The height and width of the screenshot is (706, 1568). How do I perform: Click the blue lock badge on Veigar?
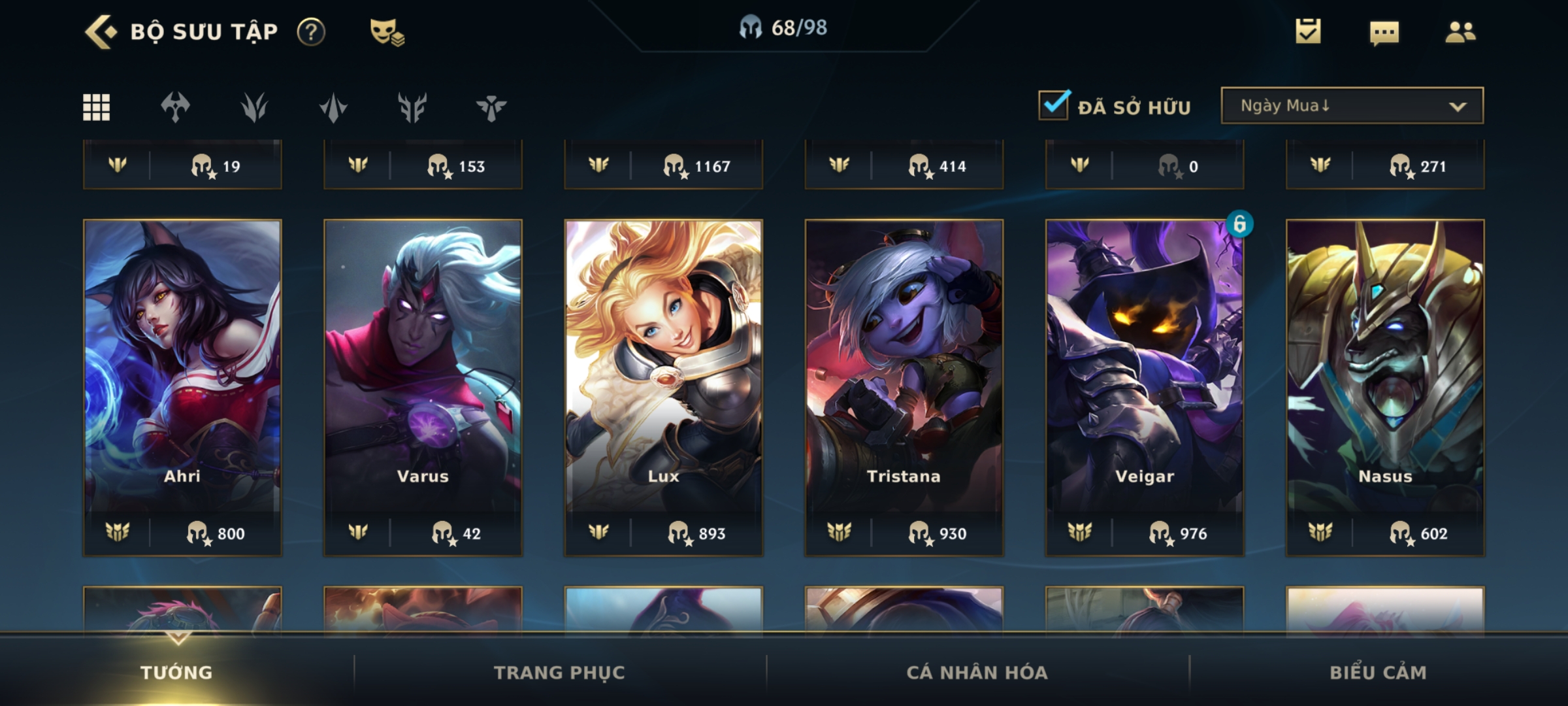tap(1239, 224)
